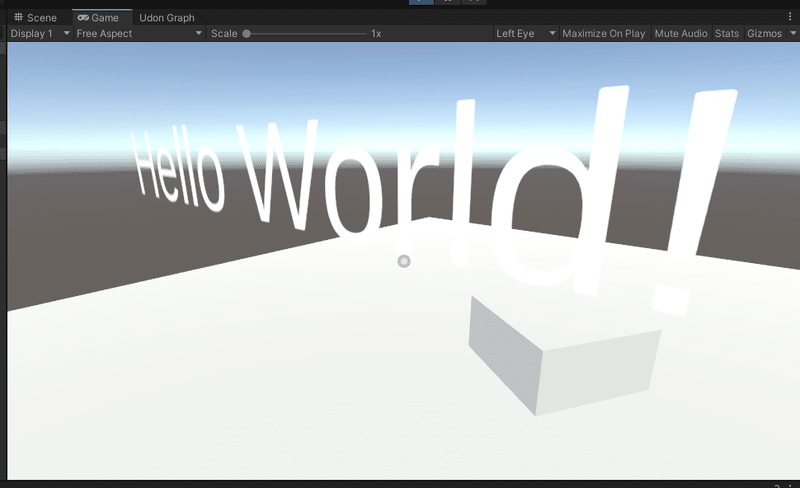Screen dimensions: 800x488
Task: Open the Display 1 dropdown
Action: point(39,34)
